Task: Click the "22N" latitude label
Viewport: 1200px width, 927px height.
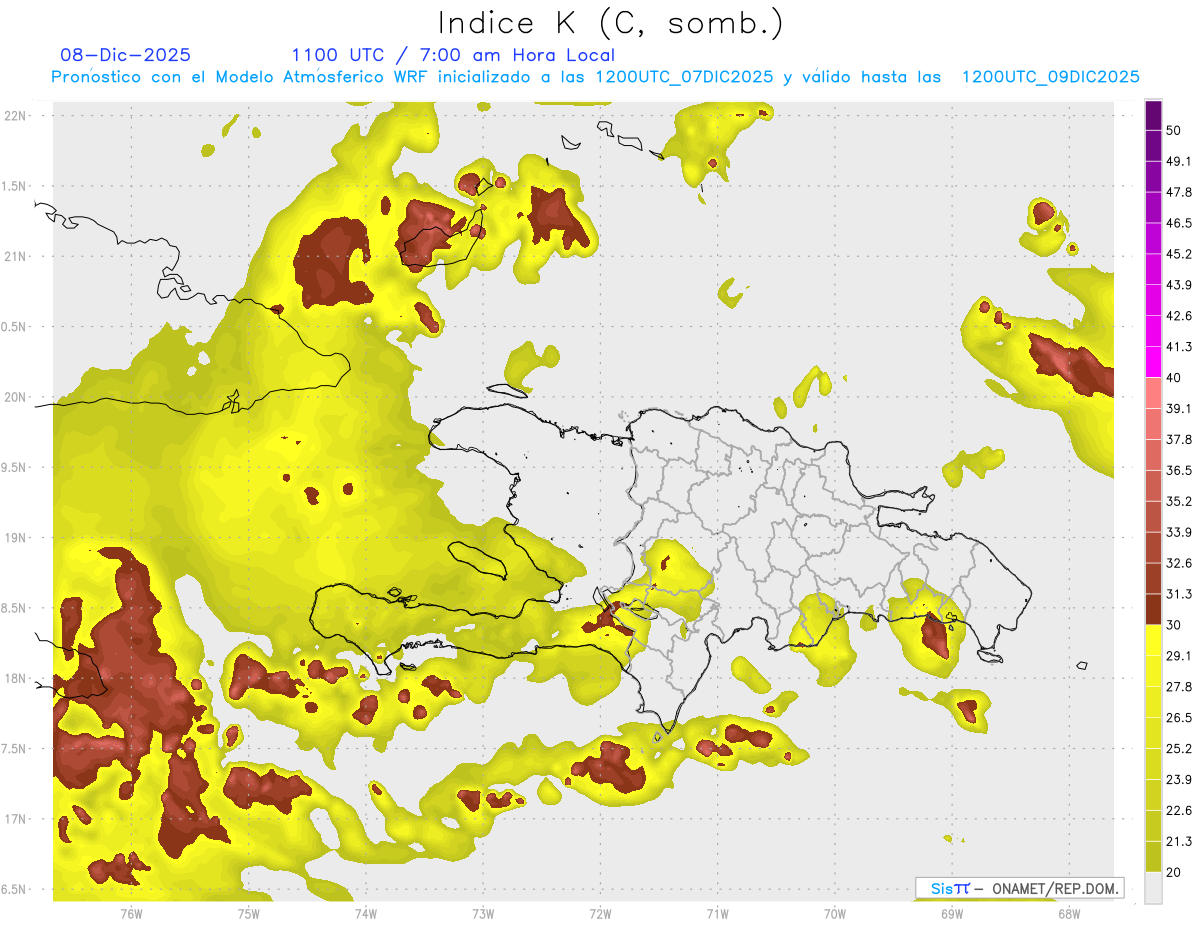Action: point(15,115)
